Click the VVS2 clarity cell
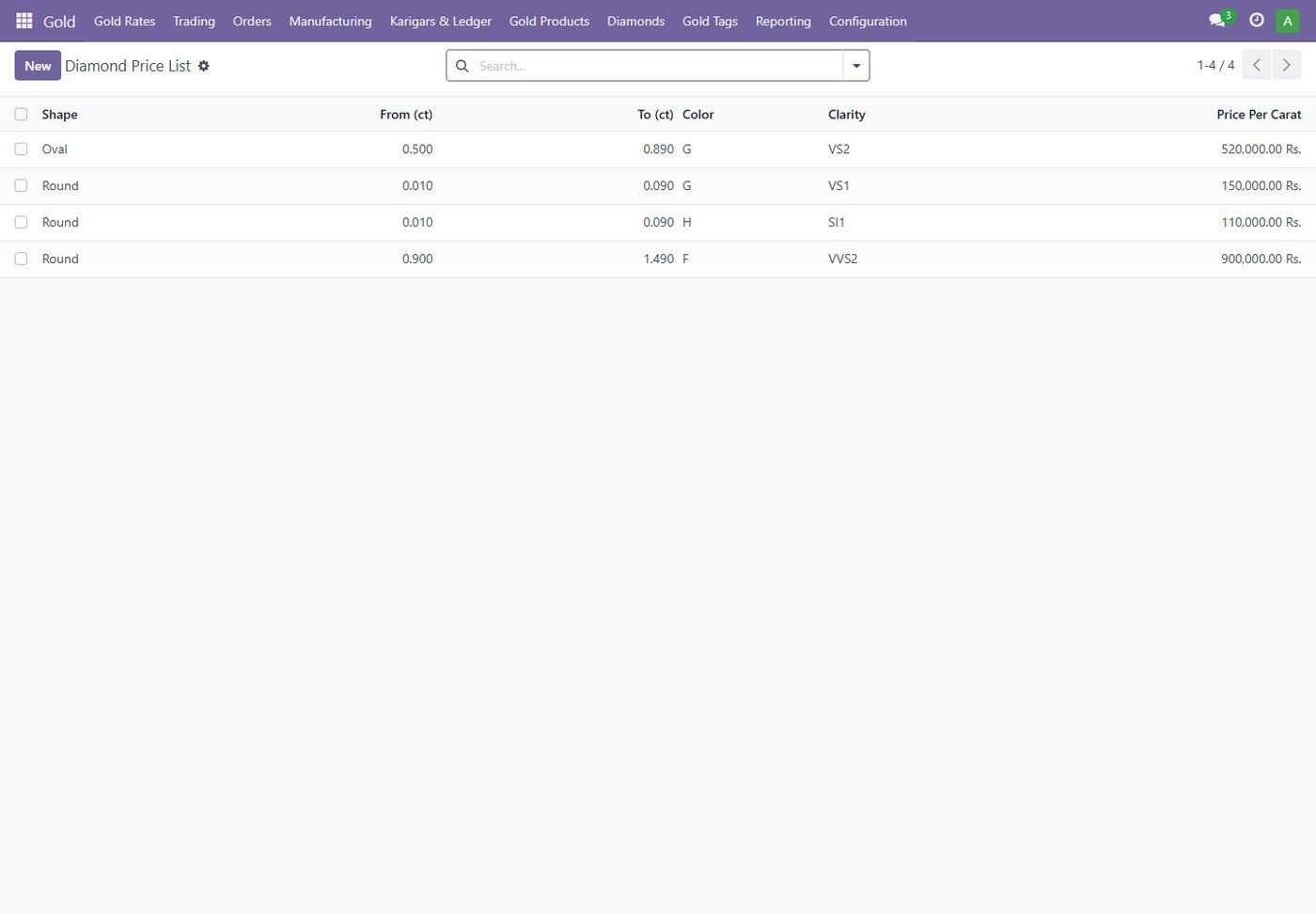The width and height of the screenshot is (1316, 914). [843, 259]
